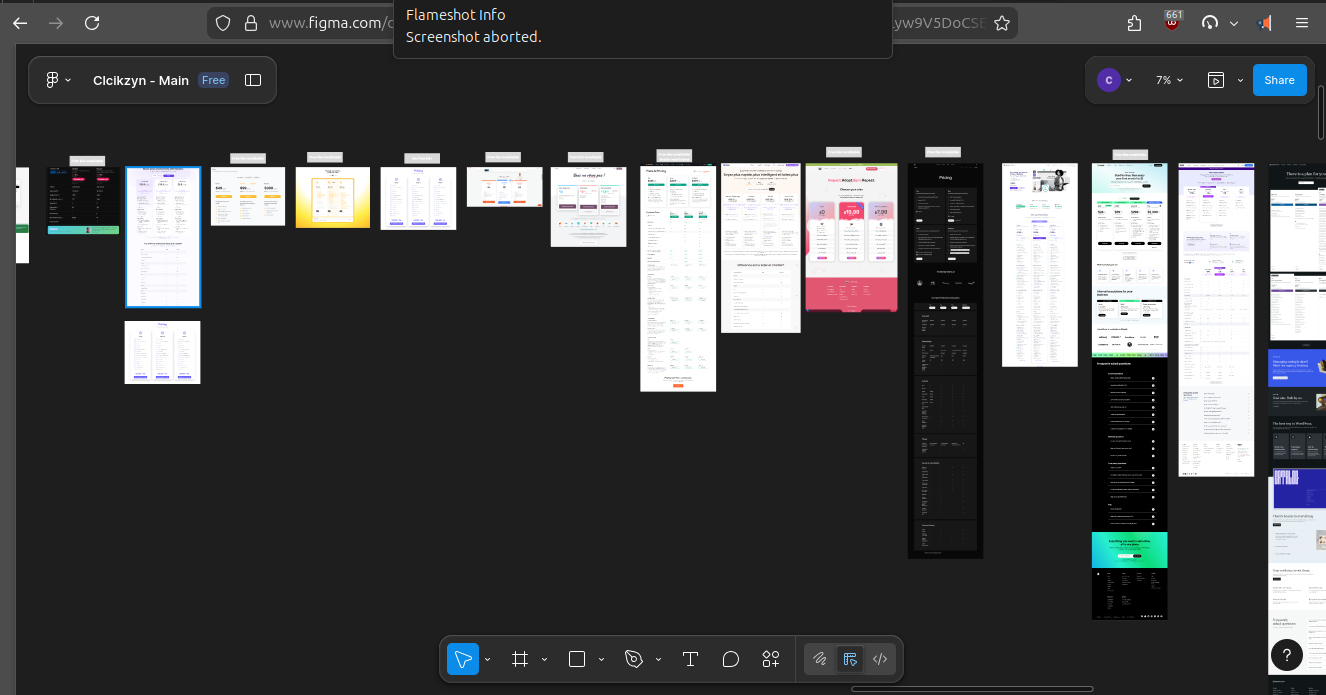The height and width of the screenshot is (695, 1326).
Task: Toggle the sidebar panel visibility icon
Action: pyautogui.click(x=253, y=80)
